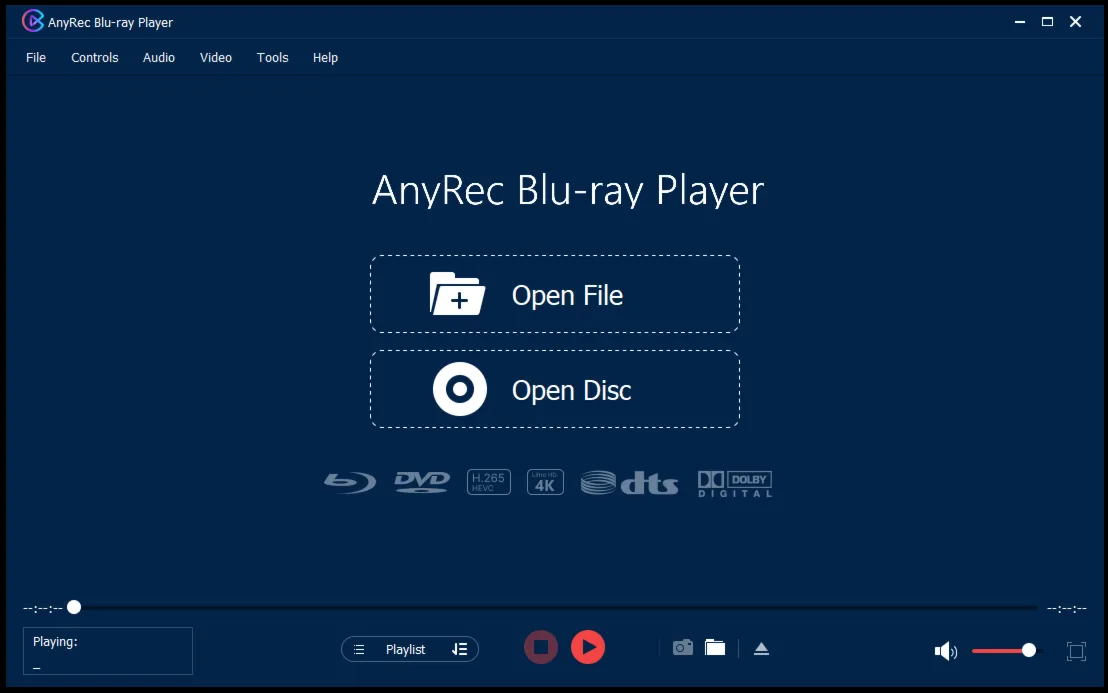This screenshot has width=1108, height=693.
Task: Click the playlist list icon
Action: (359, 649)
